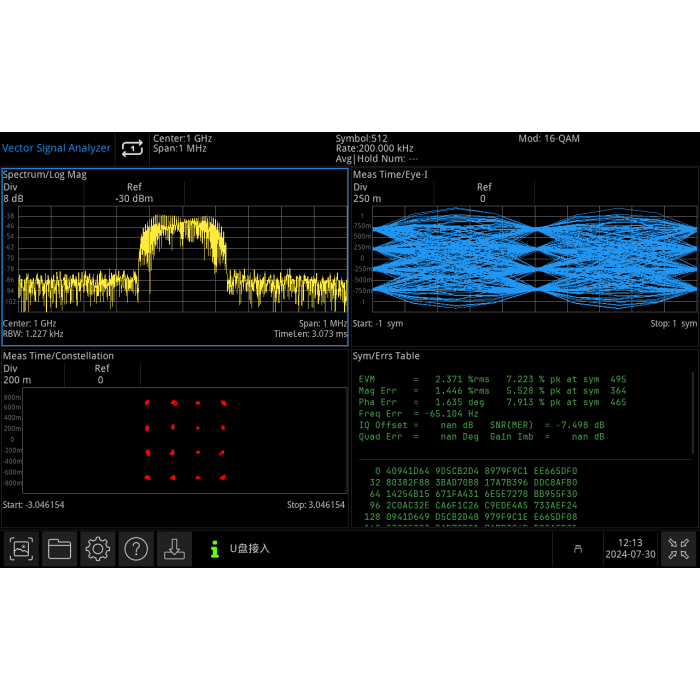
Task: Edit the 8 dB Div value in Spectrum
Action: coord(13,198)
